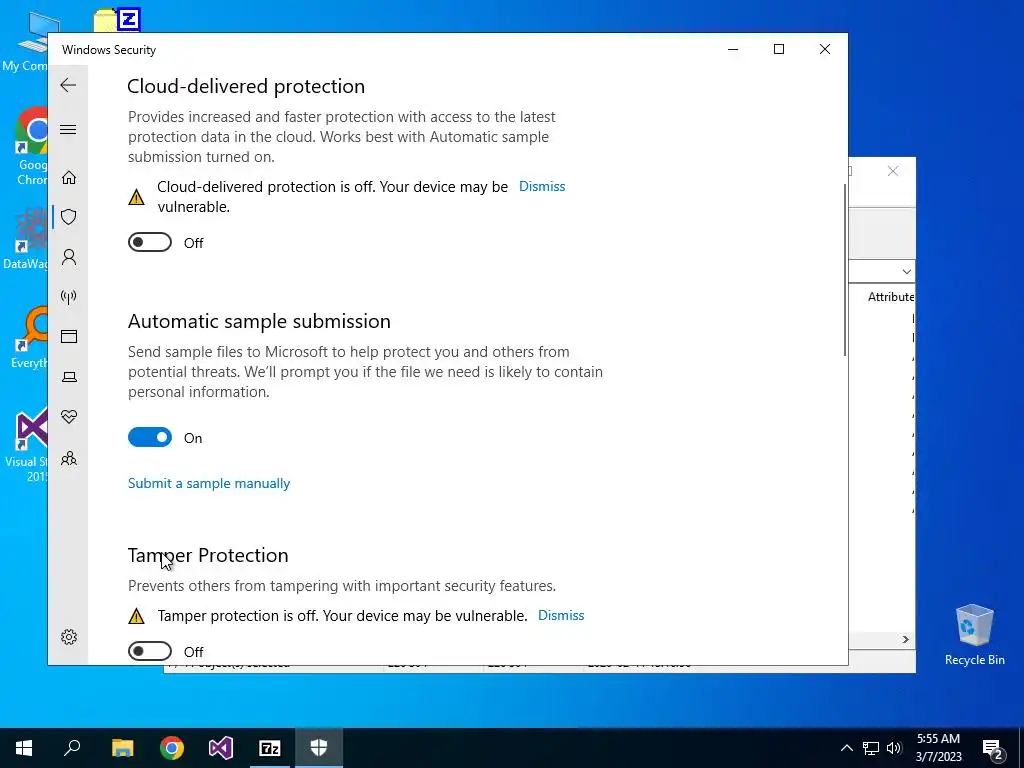The image size is (1024, 768).
Task: Turn off Automatic sample submission toggle
Action: [x=150, y=437]
